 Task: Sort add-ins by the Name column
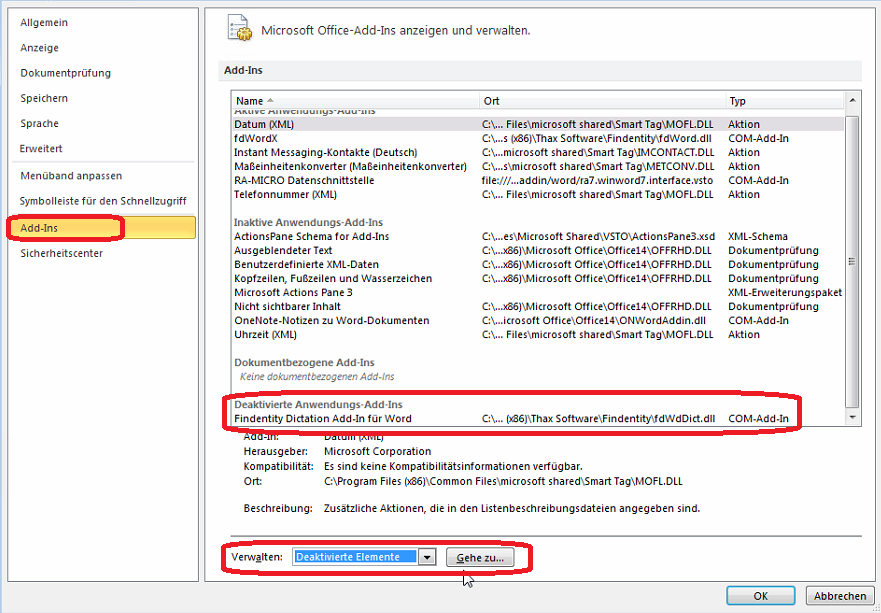(x=355, y=101)
